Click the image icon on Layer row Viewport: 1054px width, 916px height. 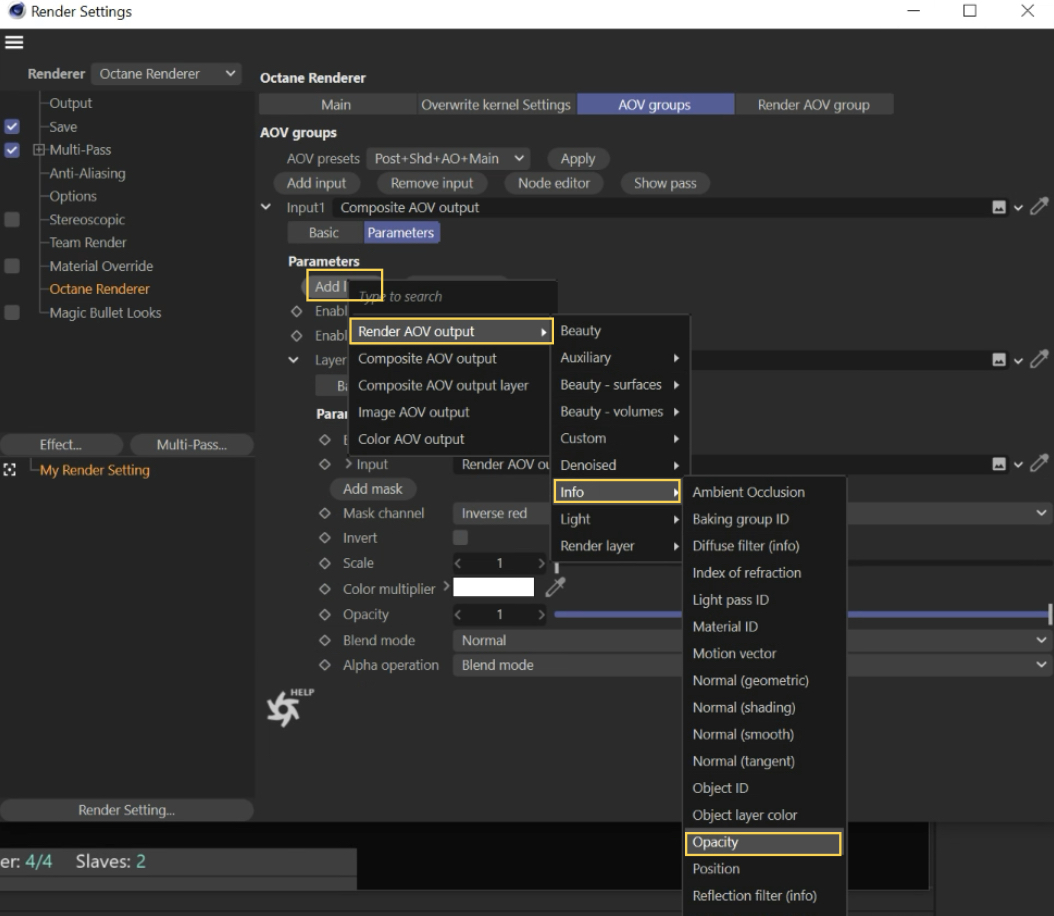point(999,360)
